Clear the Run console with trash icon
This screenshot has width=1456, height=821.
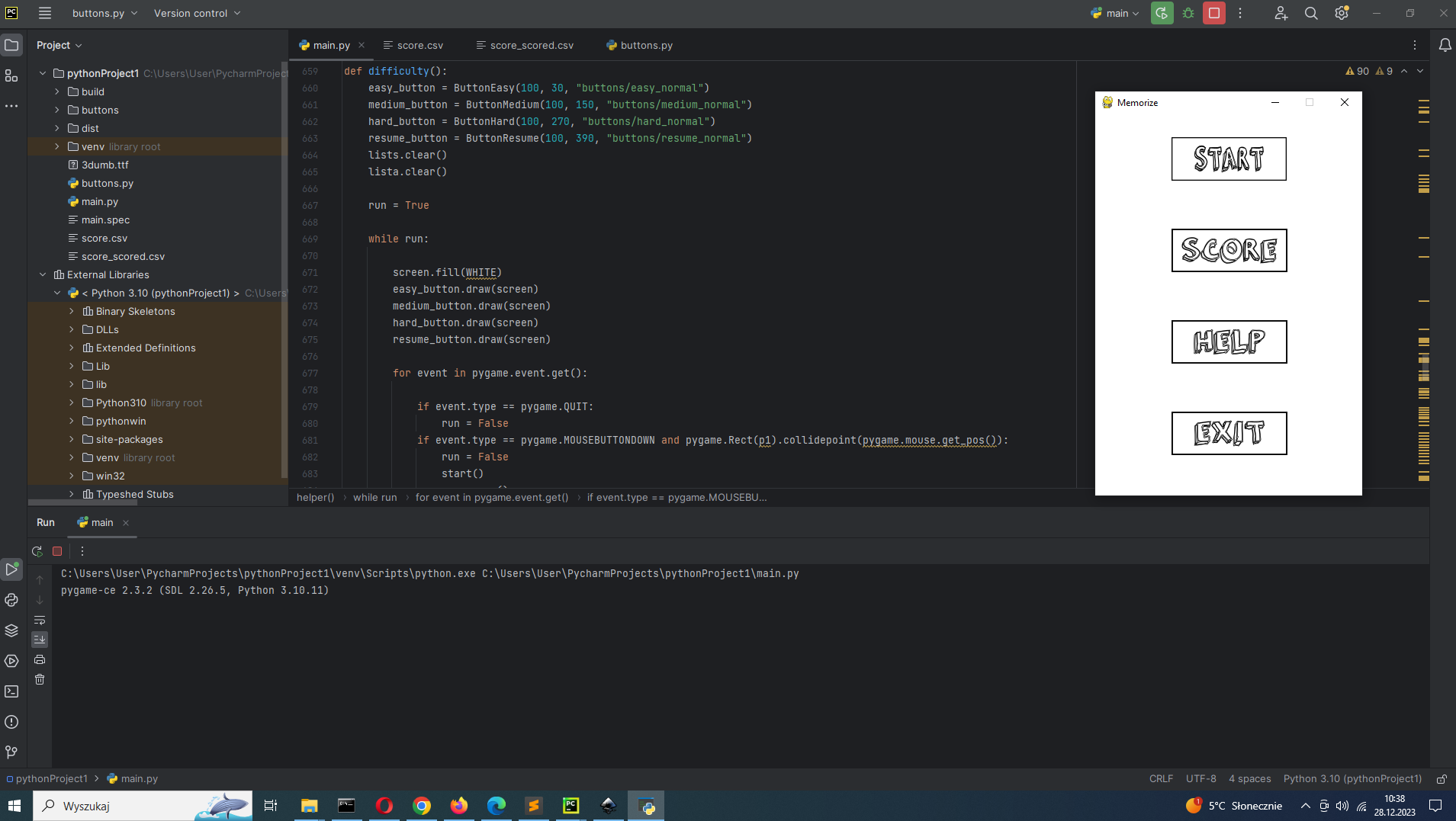pos(40,679)
